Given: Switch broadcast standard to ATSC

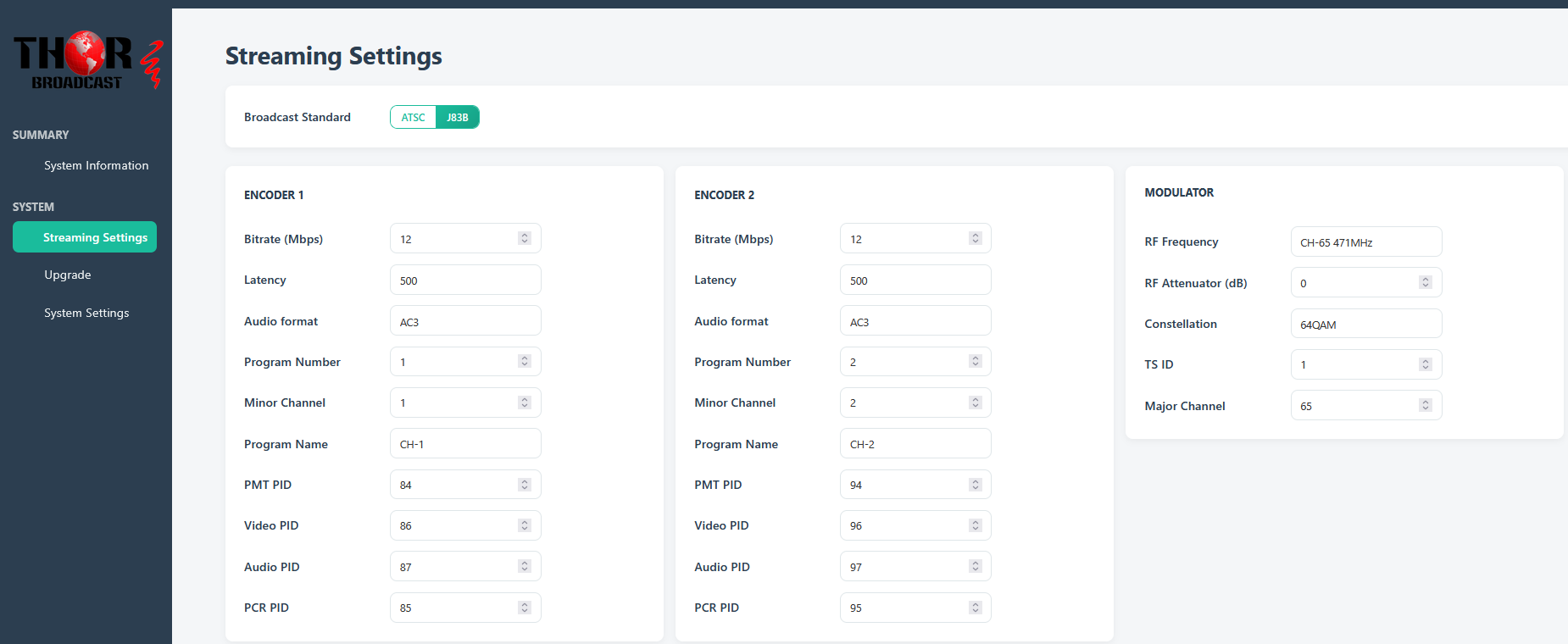Looking at the screenshot, I should click(414, 118).
